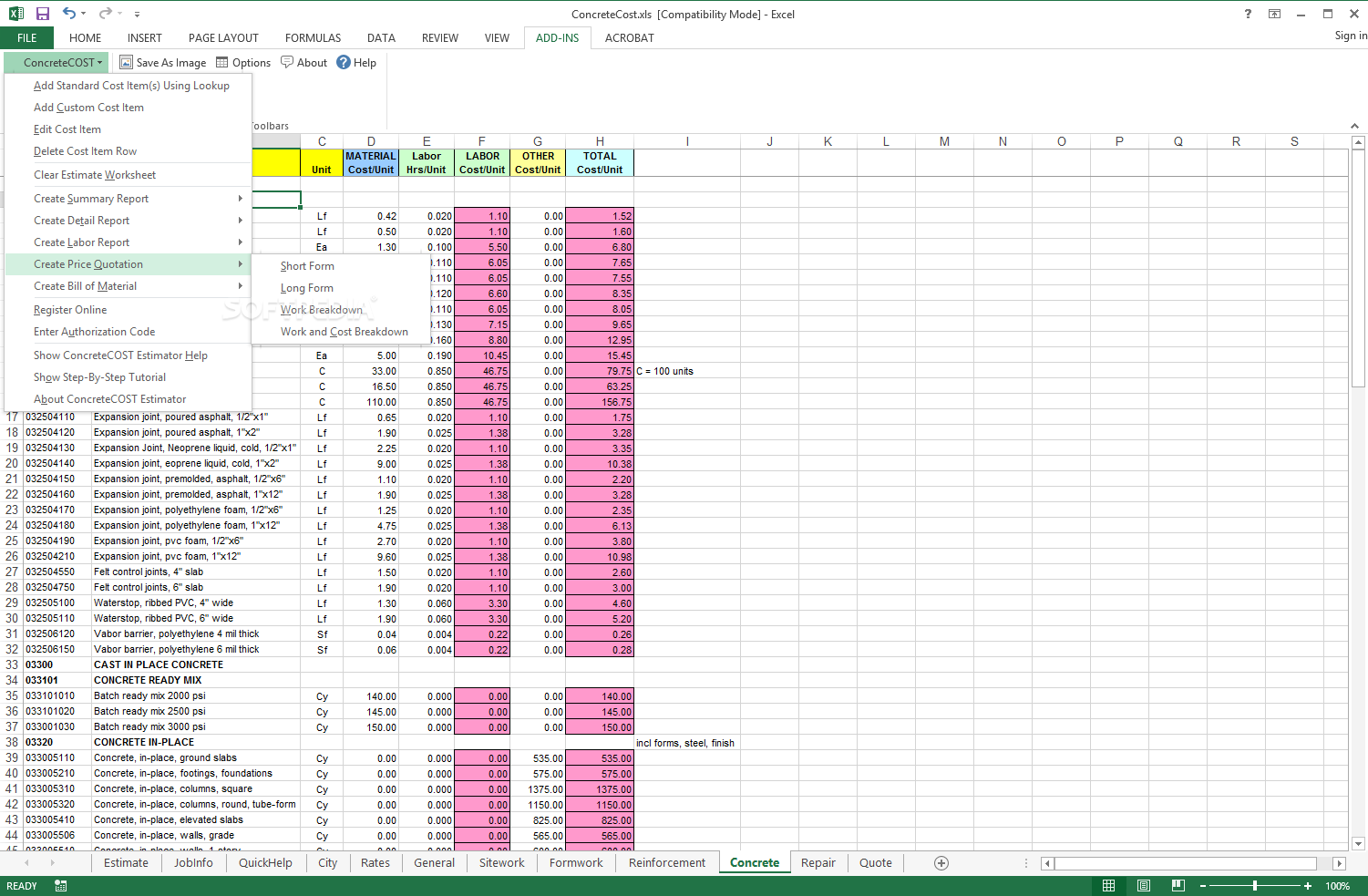
Task: Click the Normal view icon in status bar
Action: tap(1108, 886)
